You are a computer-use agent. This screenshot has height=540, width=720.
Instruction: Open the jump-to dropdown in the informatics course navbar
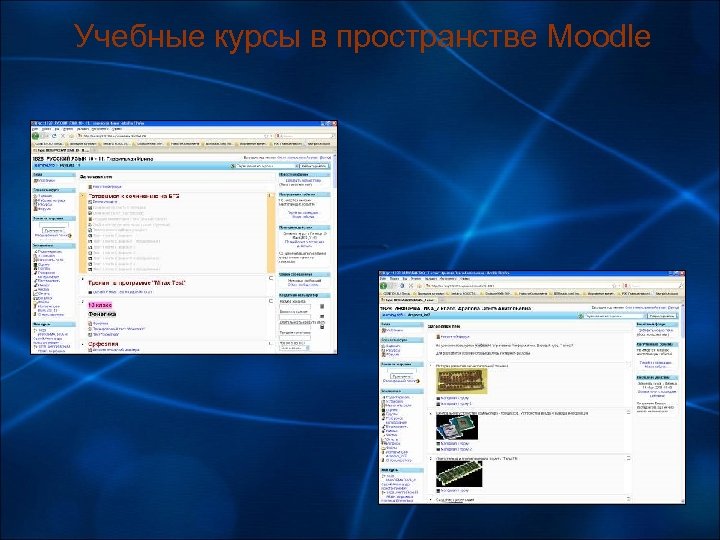point(615,316)
